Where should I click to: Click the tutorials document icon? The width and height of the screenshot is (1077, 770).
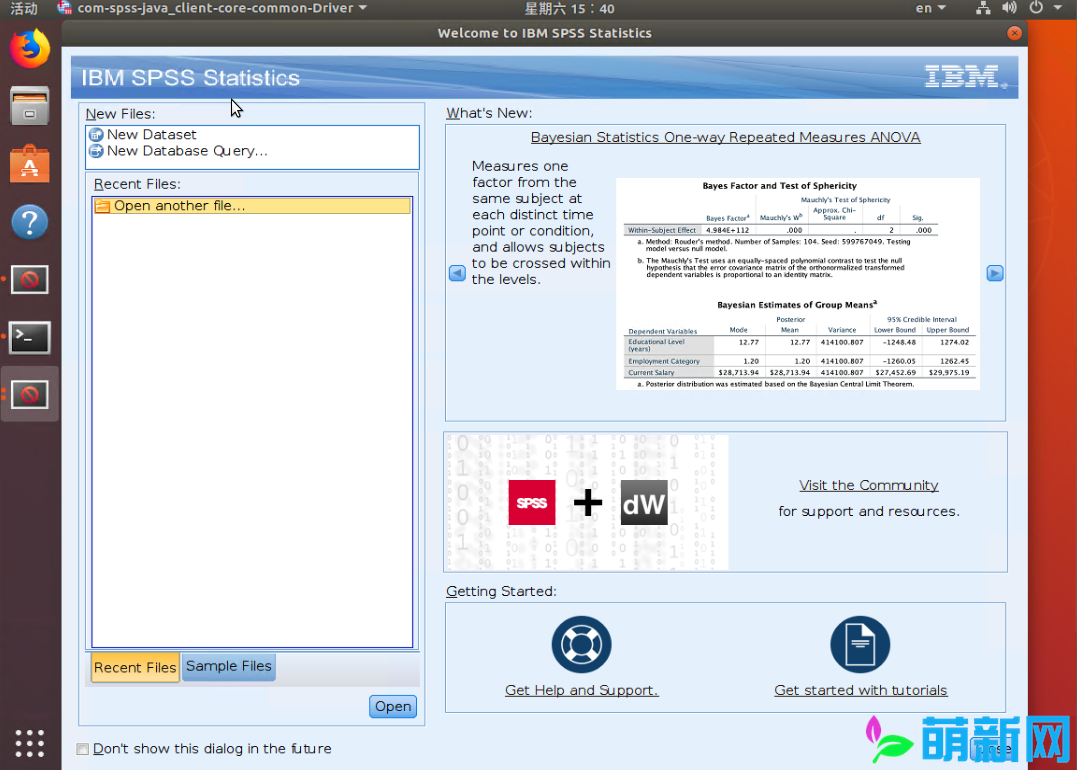(x=860, y=644)
